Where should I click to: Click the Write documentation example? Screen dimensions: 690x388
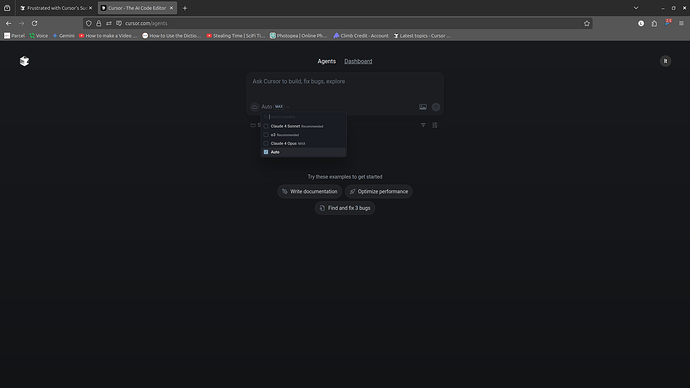coord(309,191)
